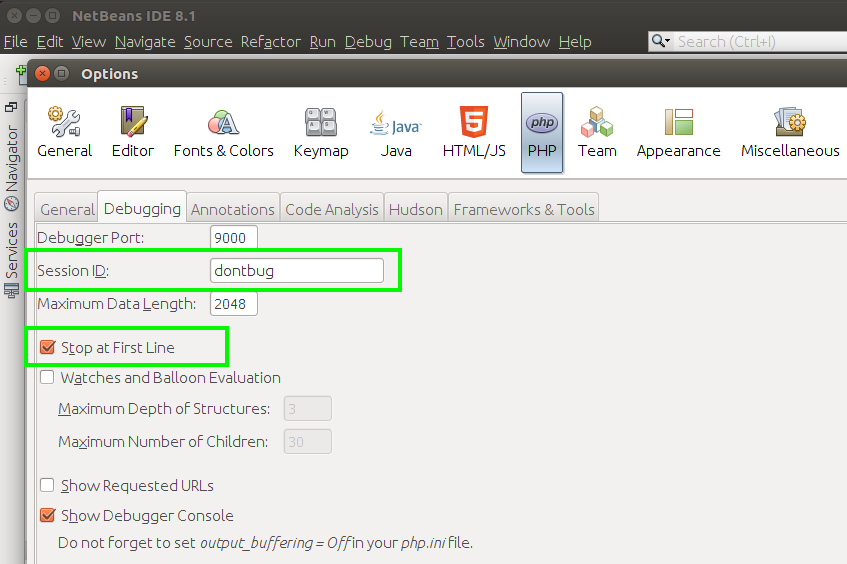This screenshot has width=847, height=564.
Task: Click the Session ID field
Action: point(297,270)
